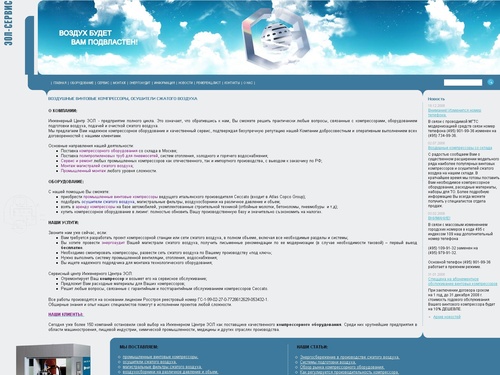This screenshot has width=500, height=375.
Task: Open the Архив новостей link
Action: point(447,317)
